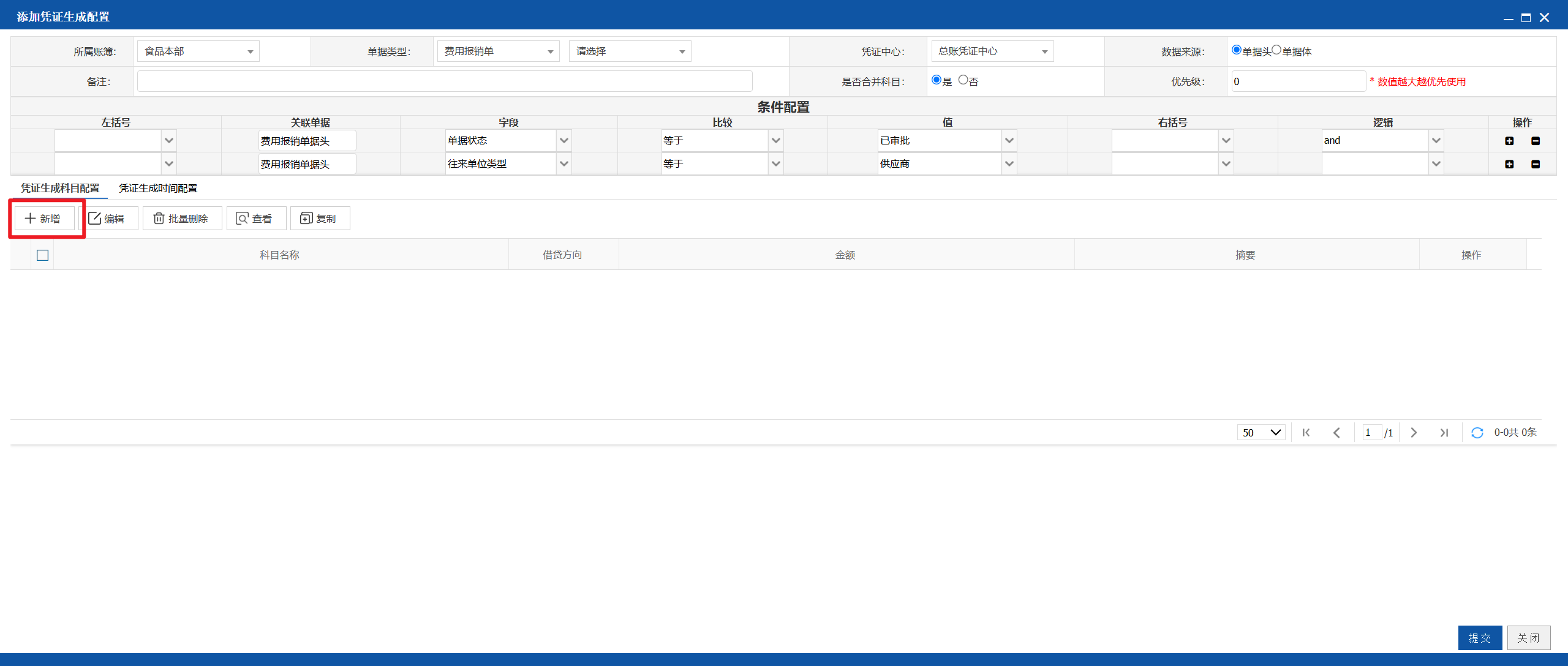This screenshot has width=1568, height=666.
Task: Click the 提交 submit button
Action: tap(1480, 638)
